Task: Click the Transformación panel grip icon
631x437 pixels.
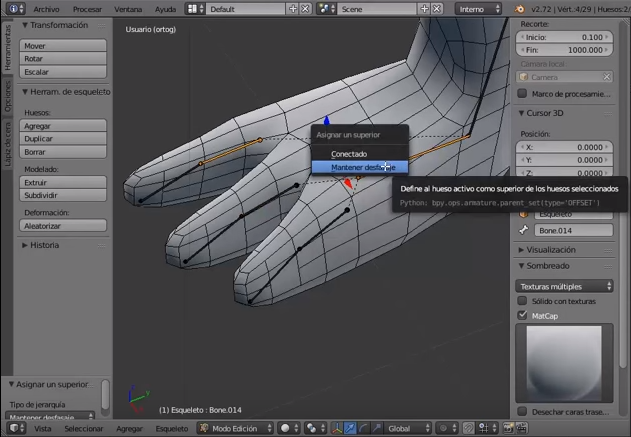Action: [x=102, y=25]
